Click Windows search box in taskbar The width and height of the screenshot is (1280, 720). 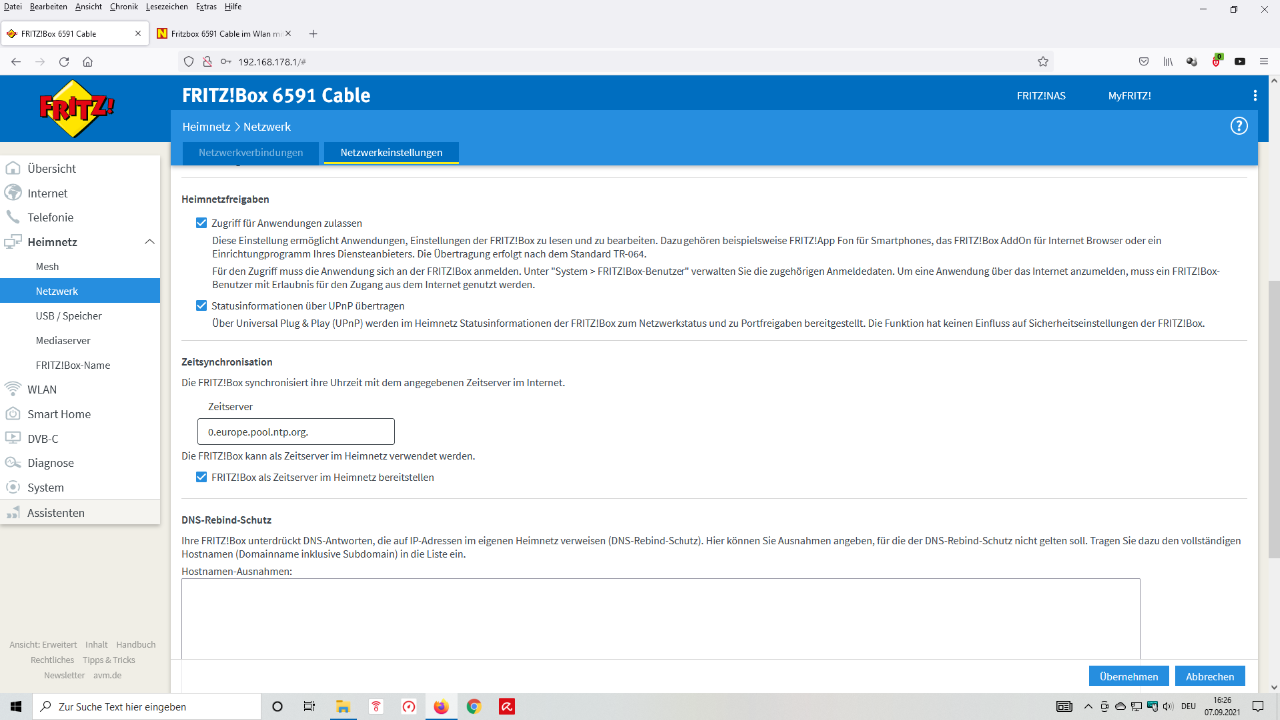coord(146,706)
